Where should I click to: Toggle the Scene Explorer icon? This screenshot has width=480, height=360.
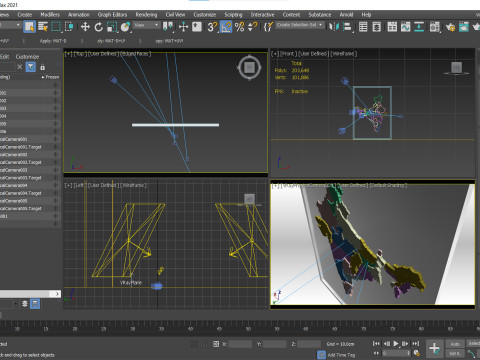click(x=363, y=27)
